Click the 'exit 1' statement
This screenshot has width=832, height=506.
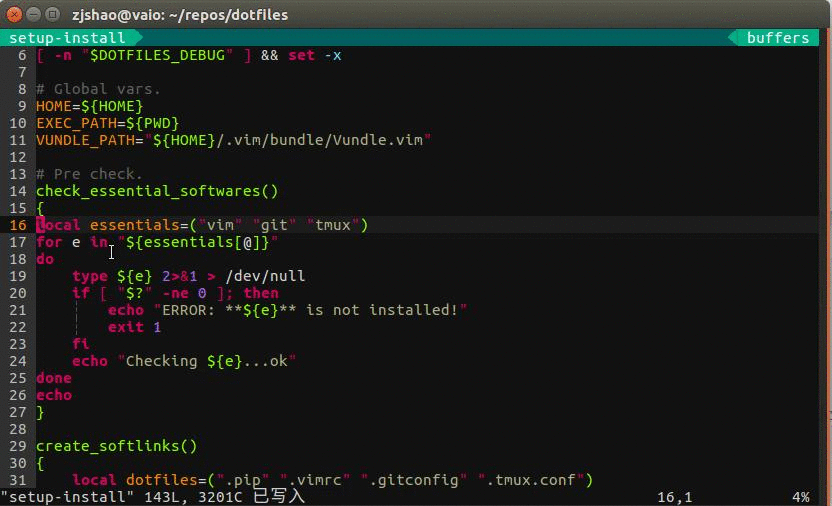pyautogui.click(x=135, y=327)
